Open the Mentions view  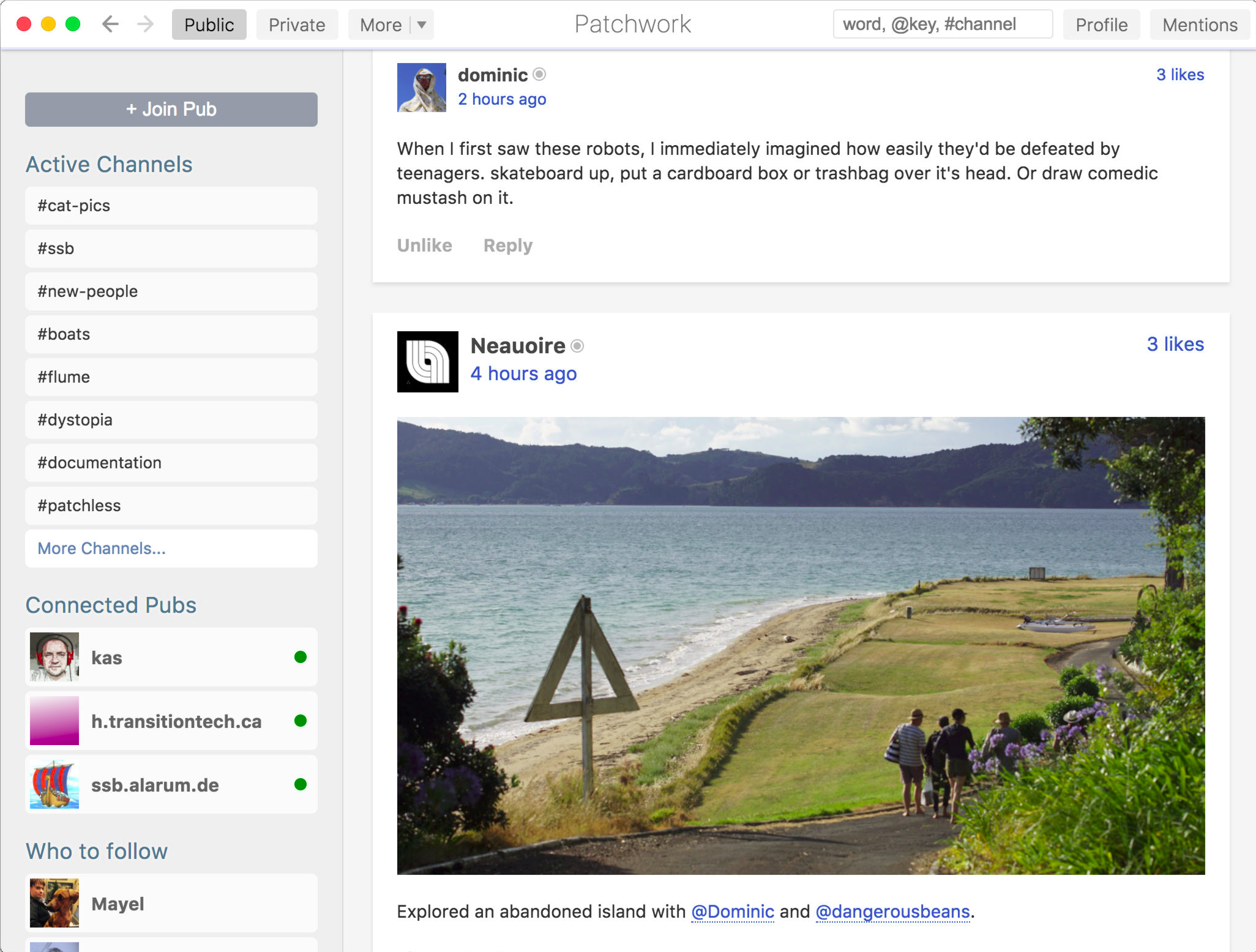pos(1200,25)
